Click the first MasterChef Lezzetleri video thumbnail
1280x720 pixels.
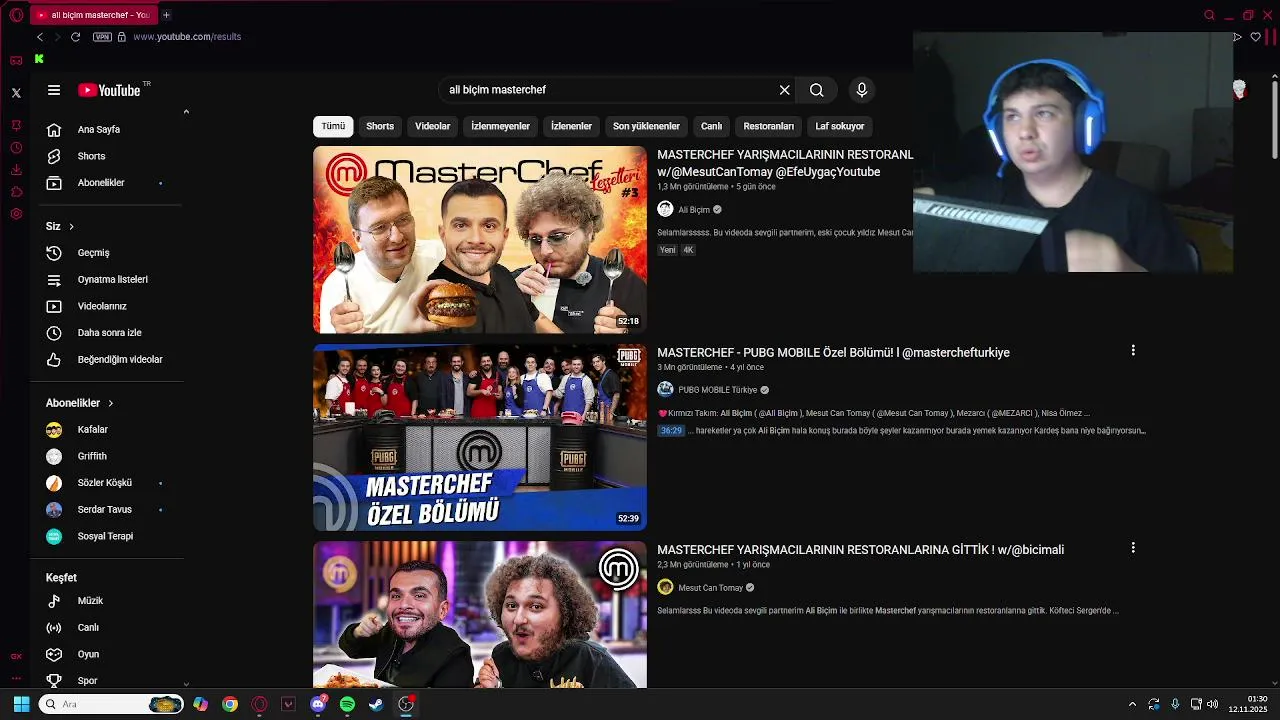(x=480, y=240)
